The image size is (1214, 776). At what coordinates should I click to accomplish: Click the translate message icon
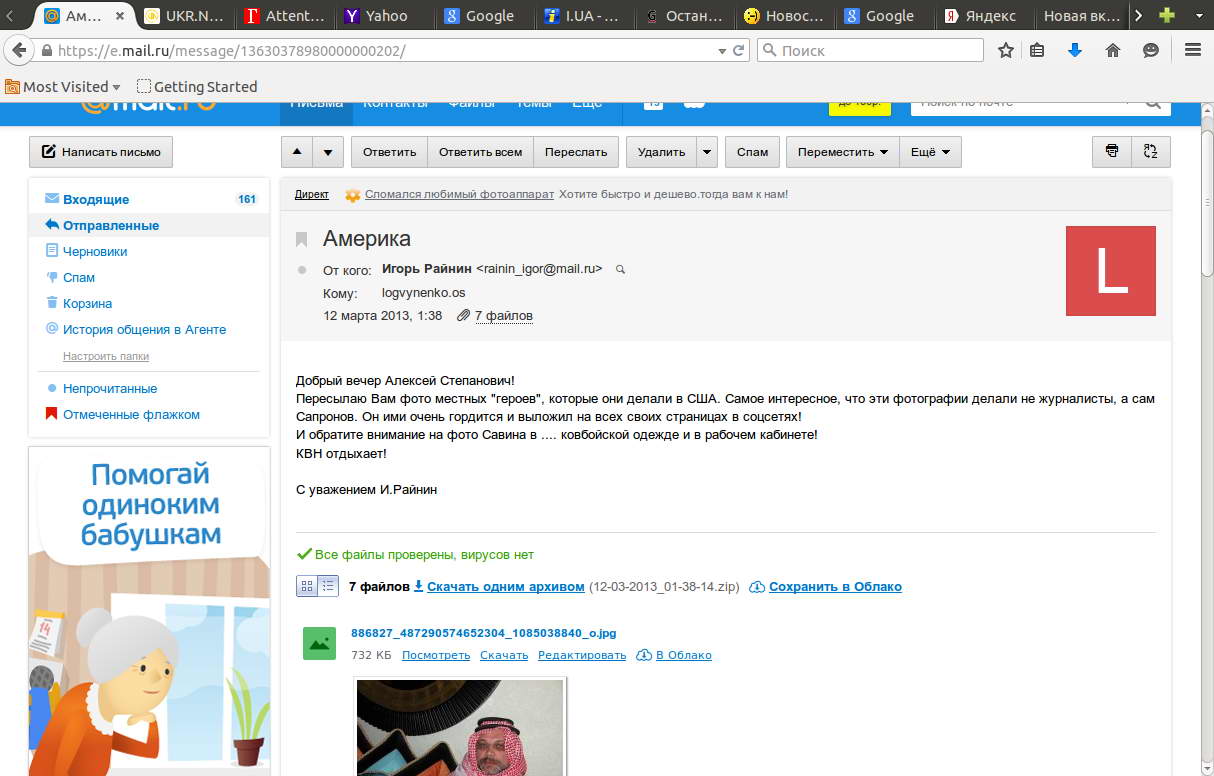coord(1150,152)
